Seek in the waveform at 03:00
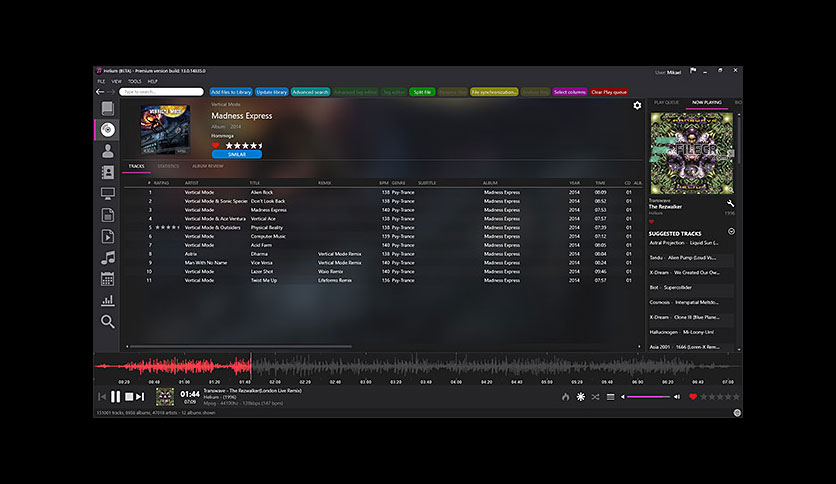This screenshot has width=836, height=484. click(x=365, y=367)
